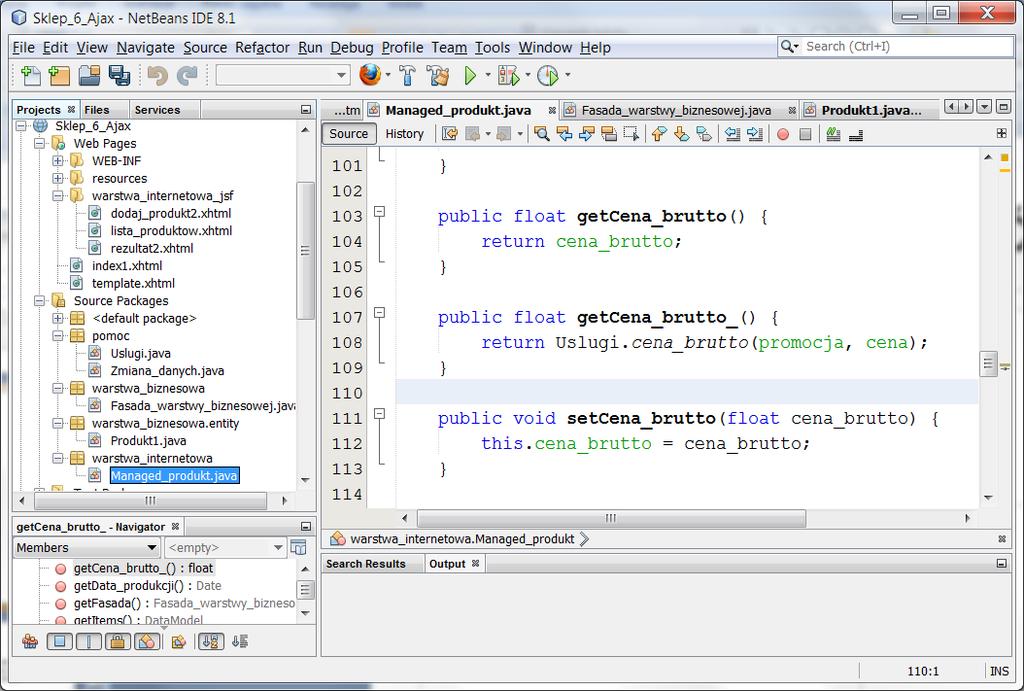Click Start Macro Recording red icon
1024x691 pixels.
pos(783,135)
